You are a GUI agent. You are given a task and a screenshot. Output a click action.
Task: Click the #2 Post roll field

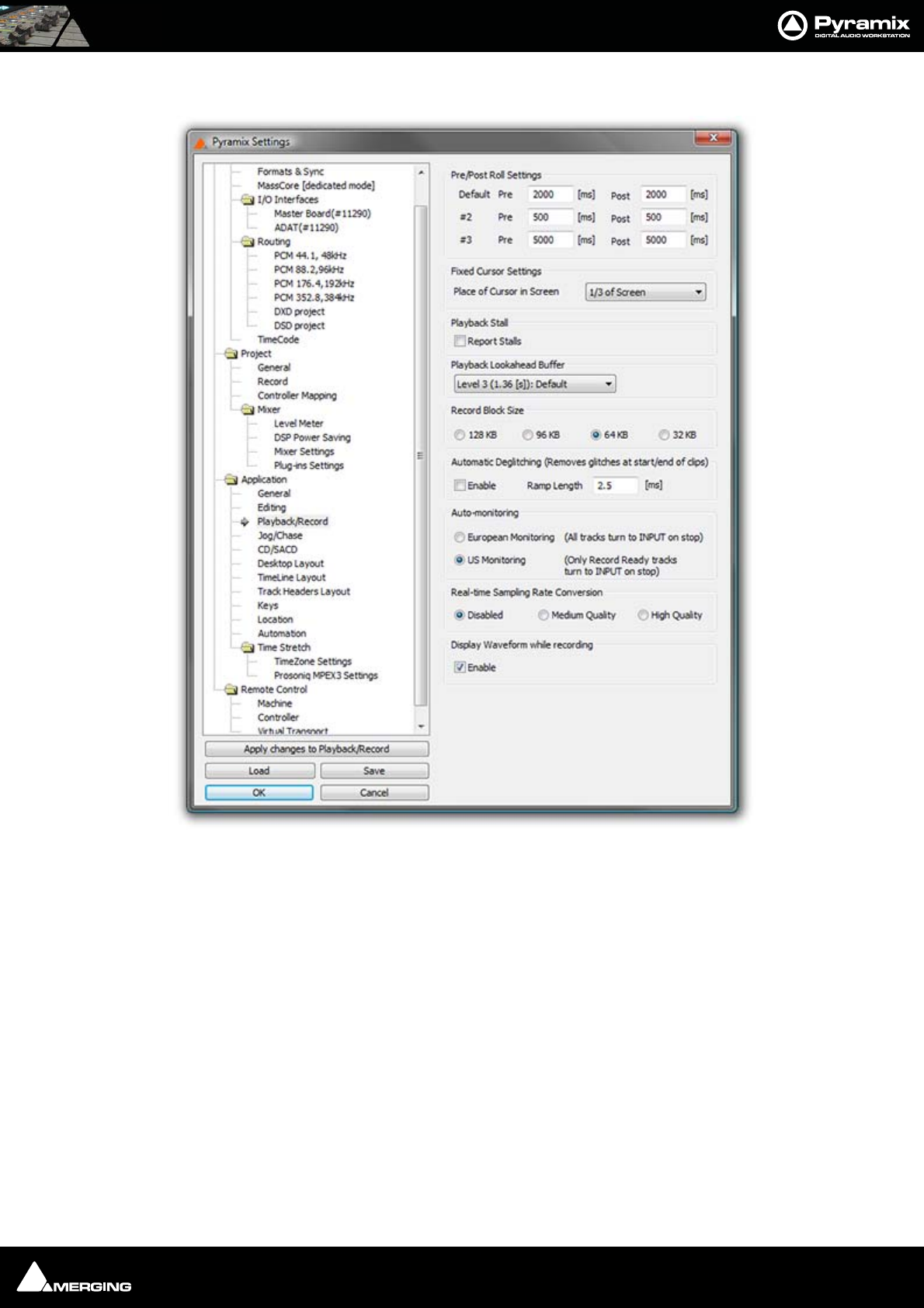664,217
